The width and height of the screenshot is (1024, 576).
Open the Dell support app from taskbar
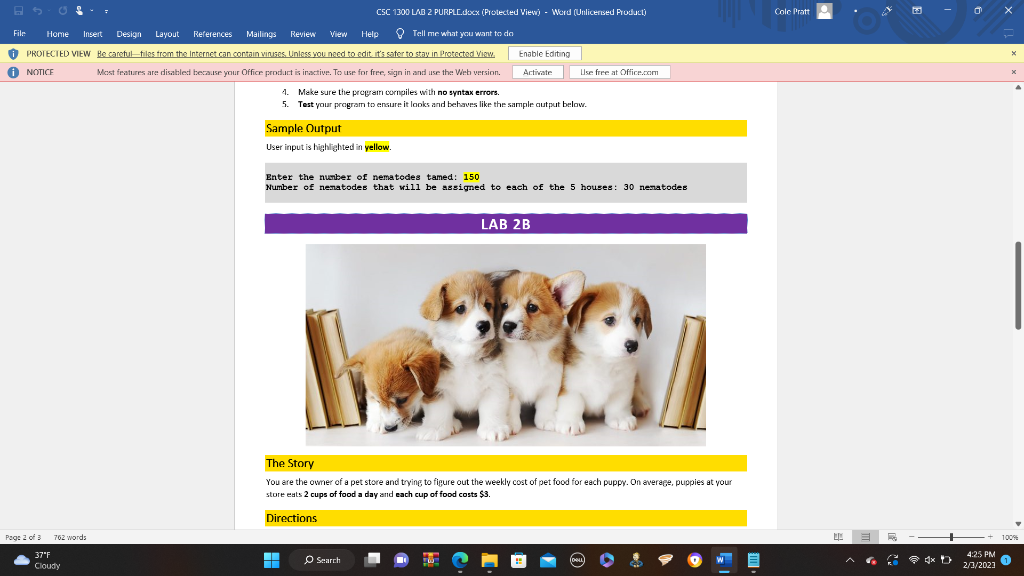coord(576,560)
